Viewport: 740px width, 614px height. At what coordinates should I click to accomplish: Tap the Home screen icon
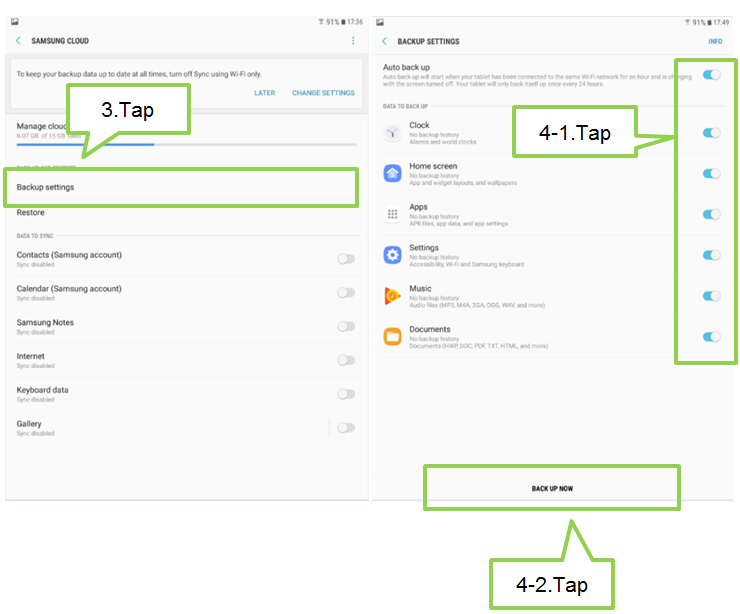(x=392, y=174)
